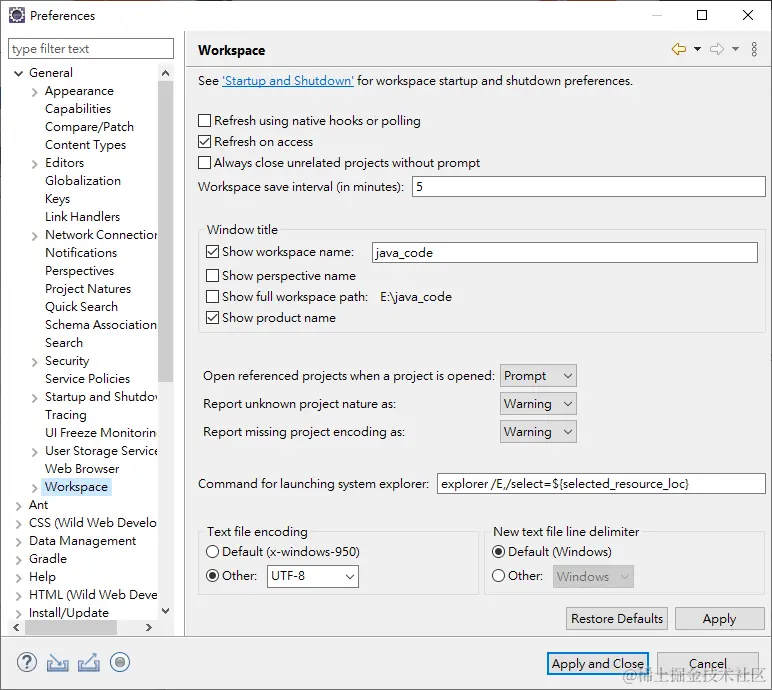Click the Oomph preference recorder icon
The height and width of the screenshot is (690, 772).
[120, 662]
